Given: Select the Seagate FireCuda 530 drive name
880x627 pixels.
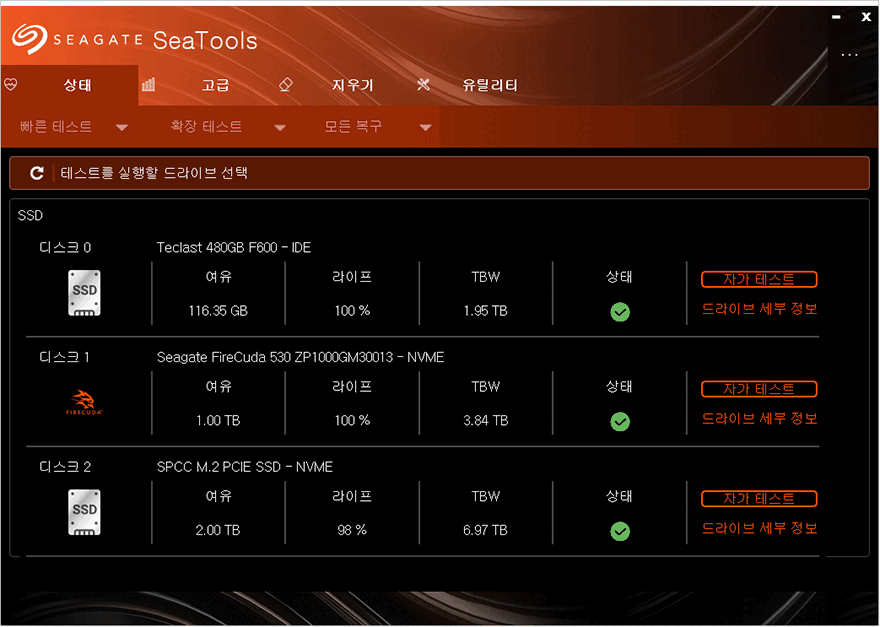Looking at the screenshot, I should 300,358.
